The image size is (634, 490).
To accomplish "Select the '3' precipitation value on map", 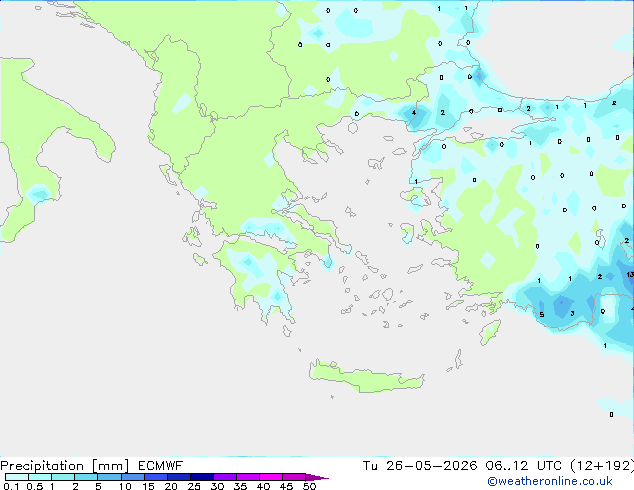I will click(x=572, y=313).
